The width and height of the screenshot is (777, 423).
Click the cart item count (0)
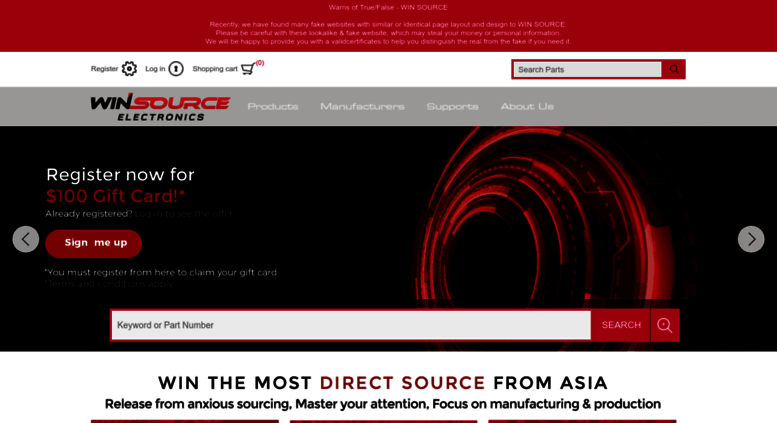(260, 63)
